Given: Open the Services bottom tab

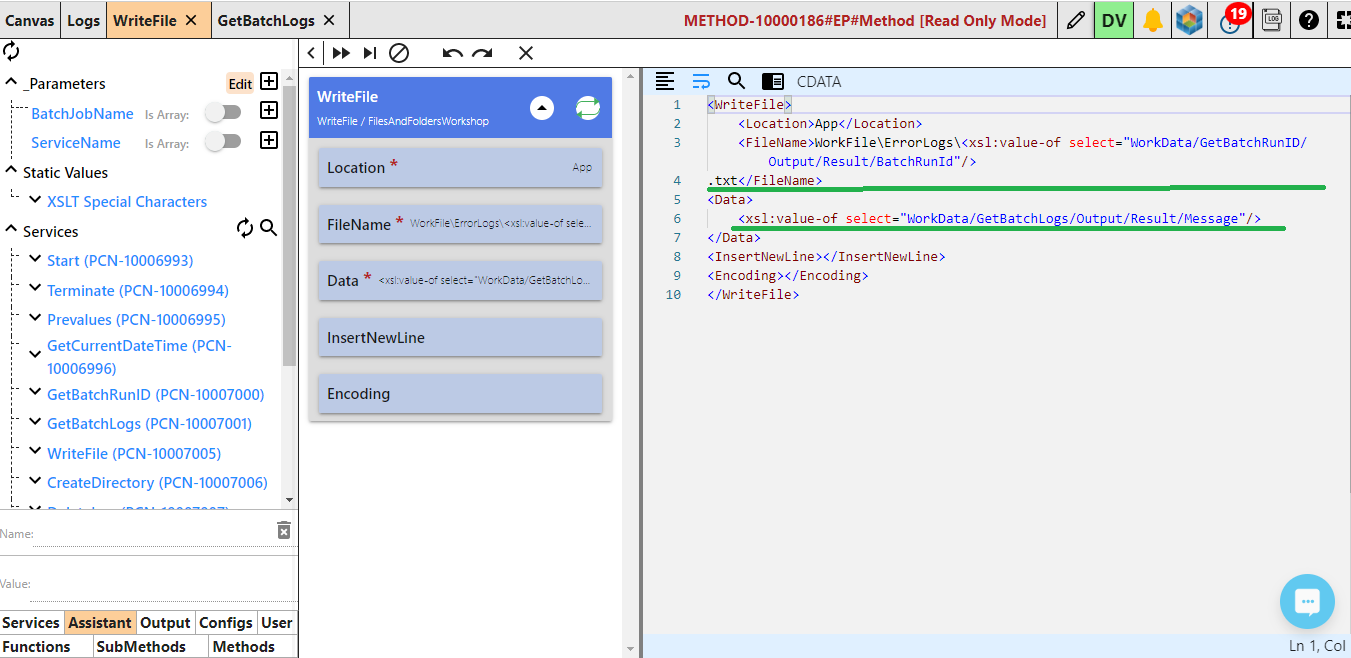Looking at the screenshot, I should (31, 622).
